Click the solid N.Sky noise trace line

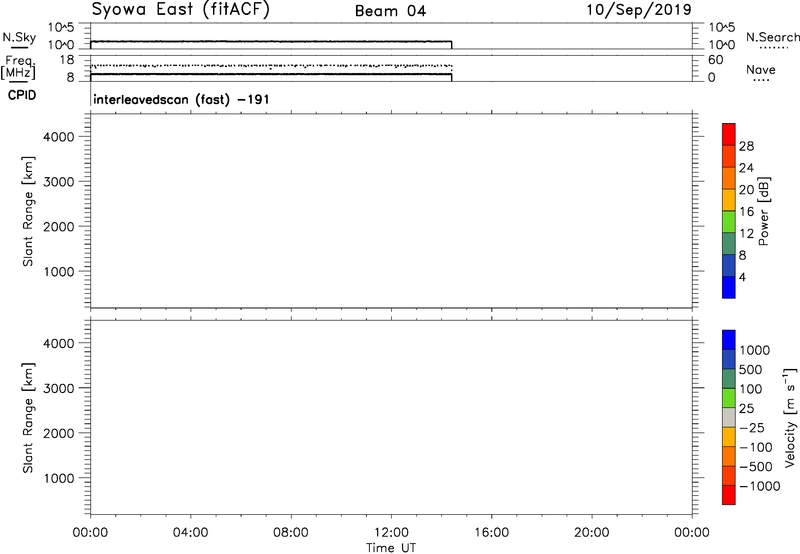(x=271, y=41)
